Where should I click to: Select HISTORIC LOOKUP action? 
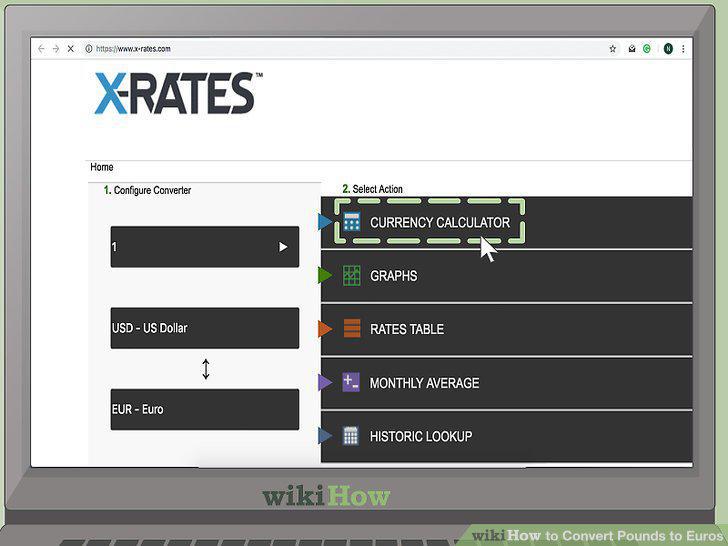click(x=506, y=436)
